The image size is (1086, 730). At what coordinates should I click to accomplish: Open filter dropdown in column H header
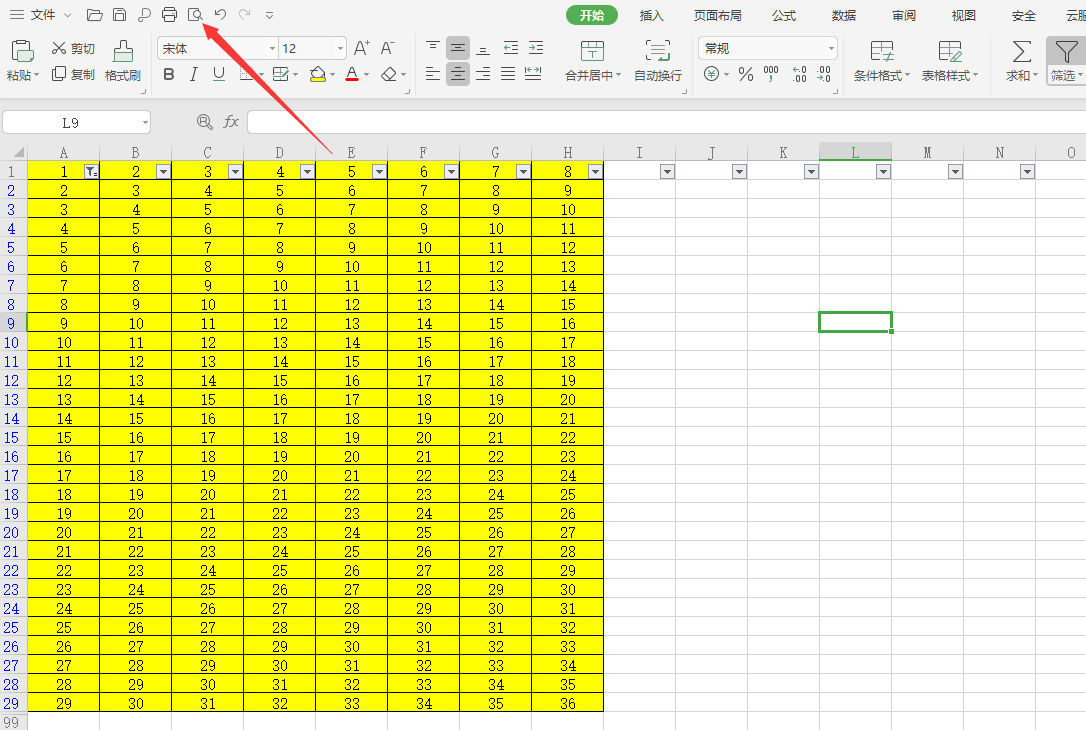point(595,172)
